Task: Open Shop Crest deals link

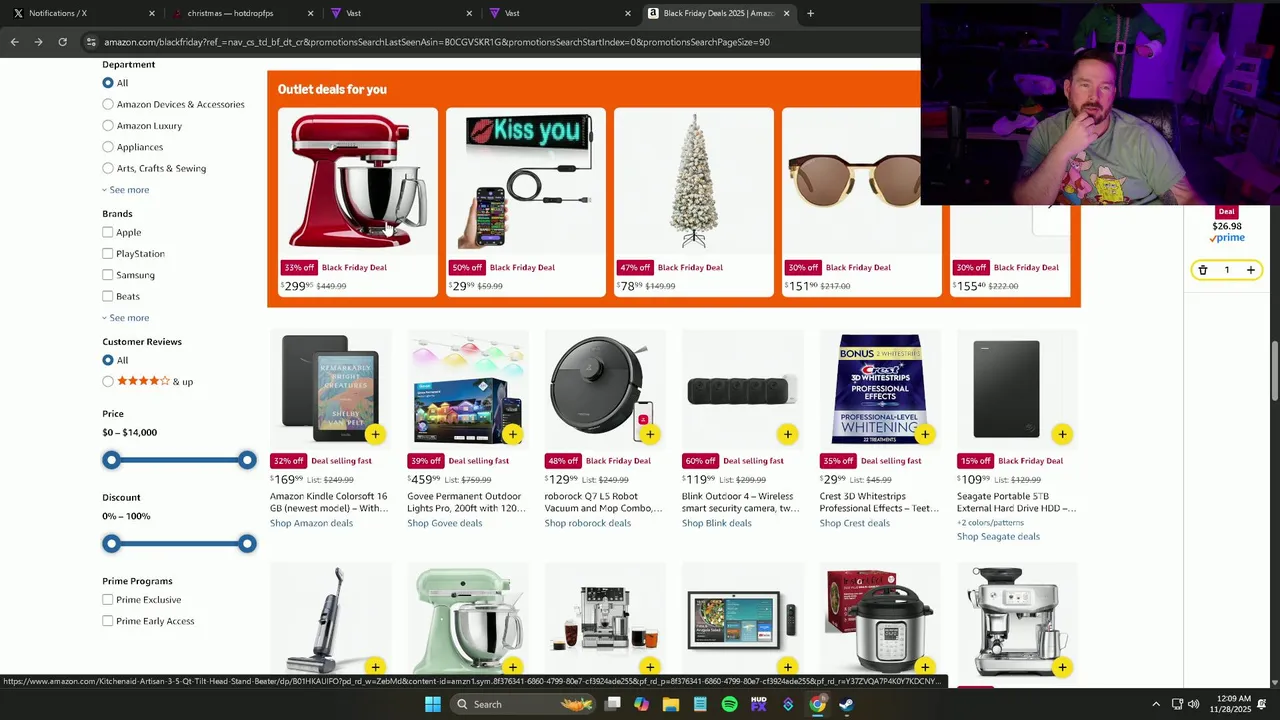Action: (855, 523)
